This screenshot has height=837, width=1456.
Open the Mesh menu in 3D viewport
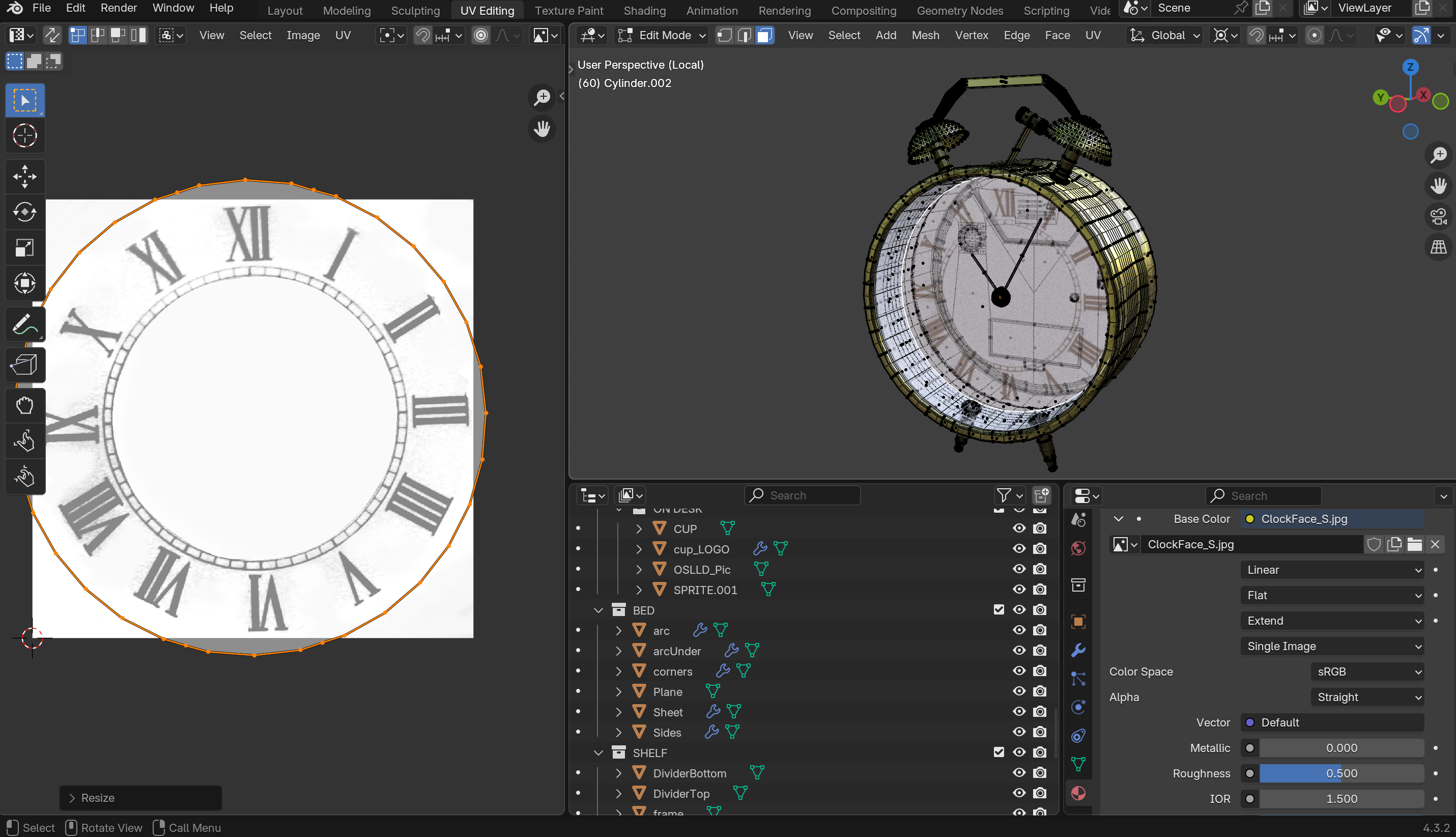pos(925,35)
